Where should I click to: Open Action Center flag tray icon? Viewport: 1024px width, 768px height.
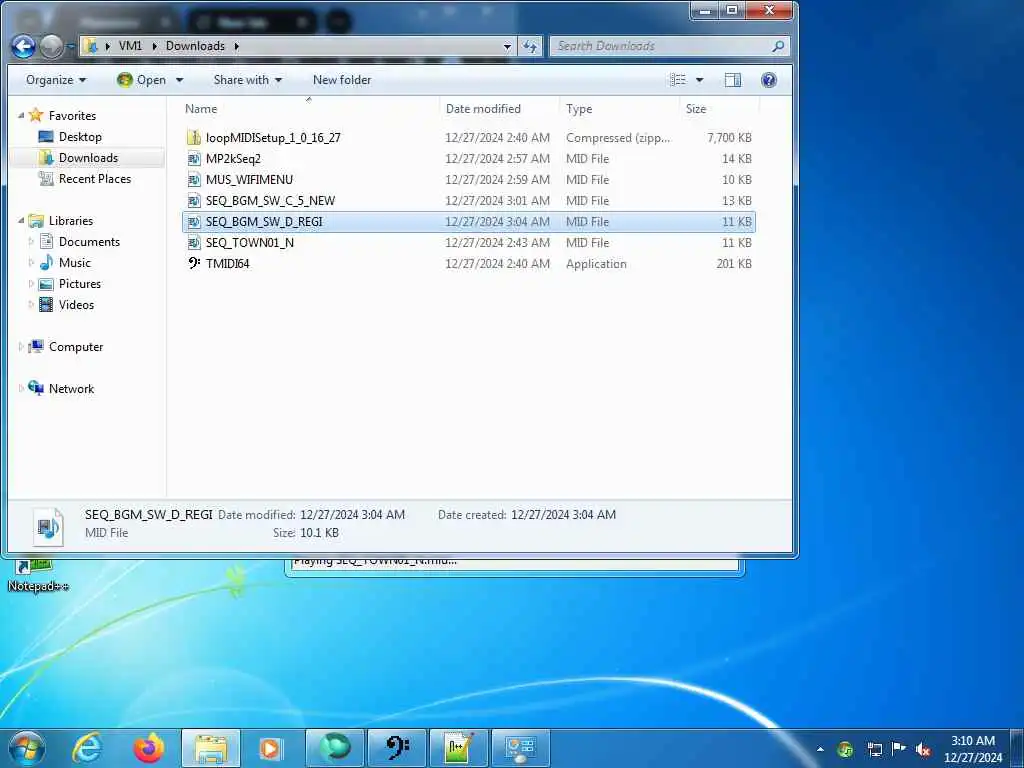click(899, 749)
